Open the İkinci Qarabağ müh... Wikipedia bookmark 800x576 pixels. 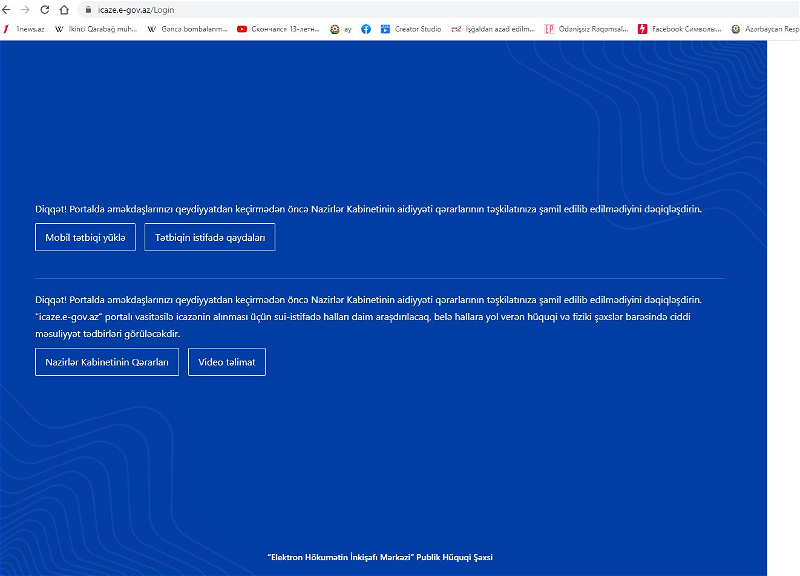(x=96, y=29)
